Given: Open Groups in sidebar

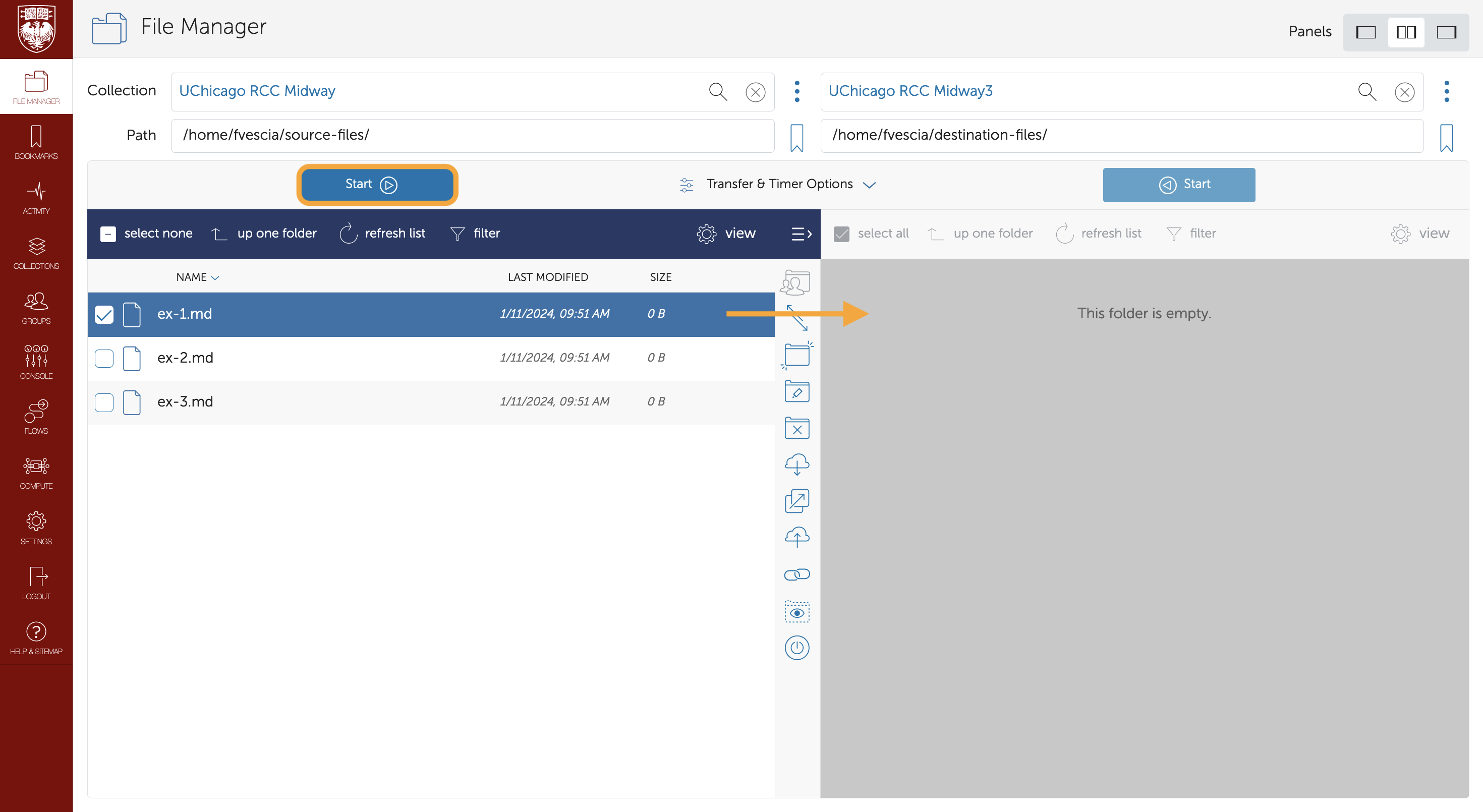Looking at the screenshot, I should pyautogui.click(x=36, y=308).
